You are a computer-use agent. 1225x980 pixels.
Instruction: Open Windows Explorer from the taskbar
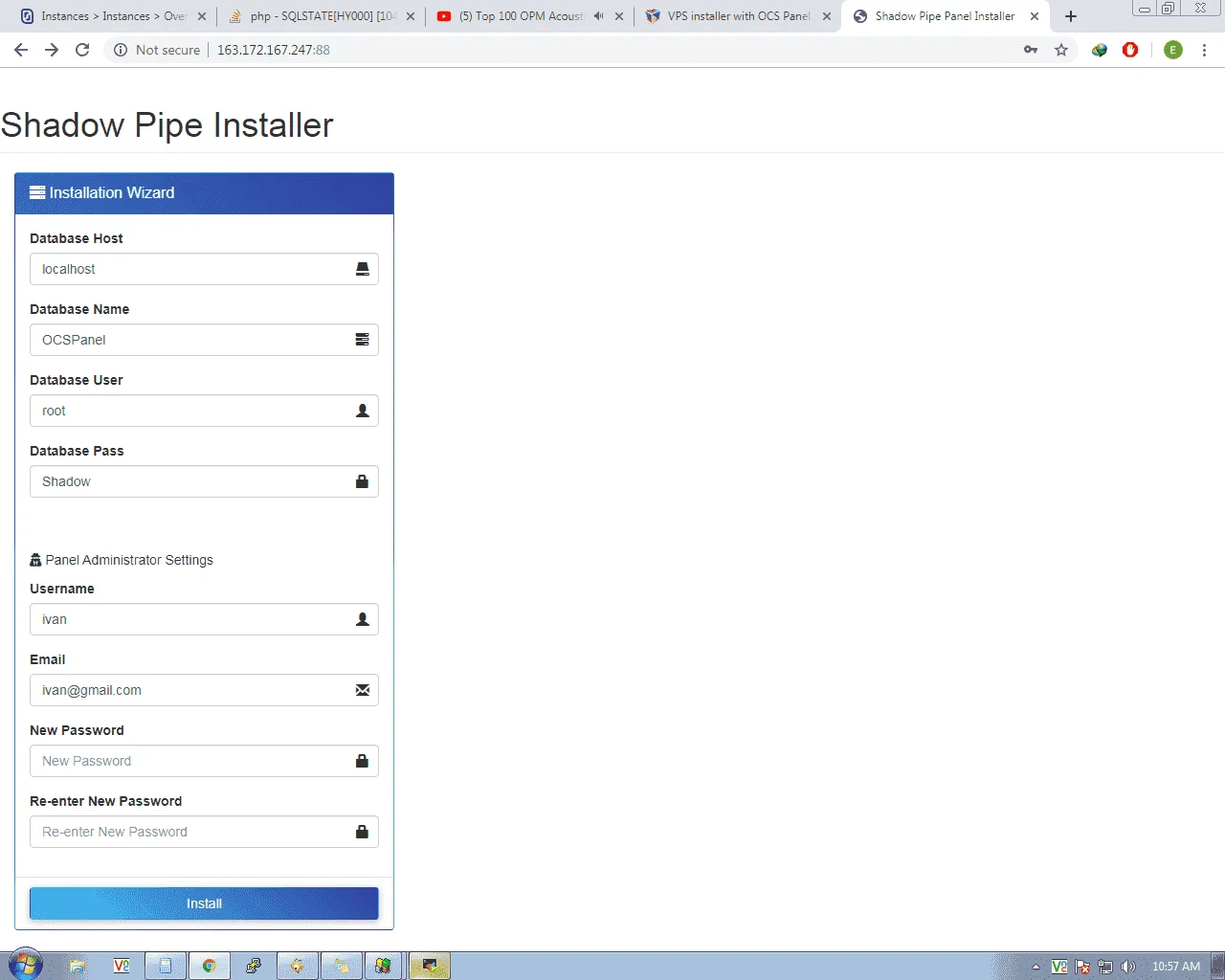coord(78,966)
